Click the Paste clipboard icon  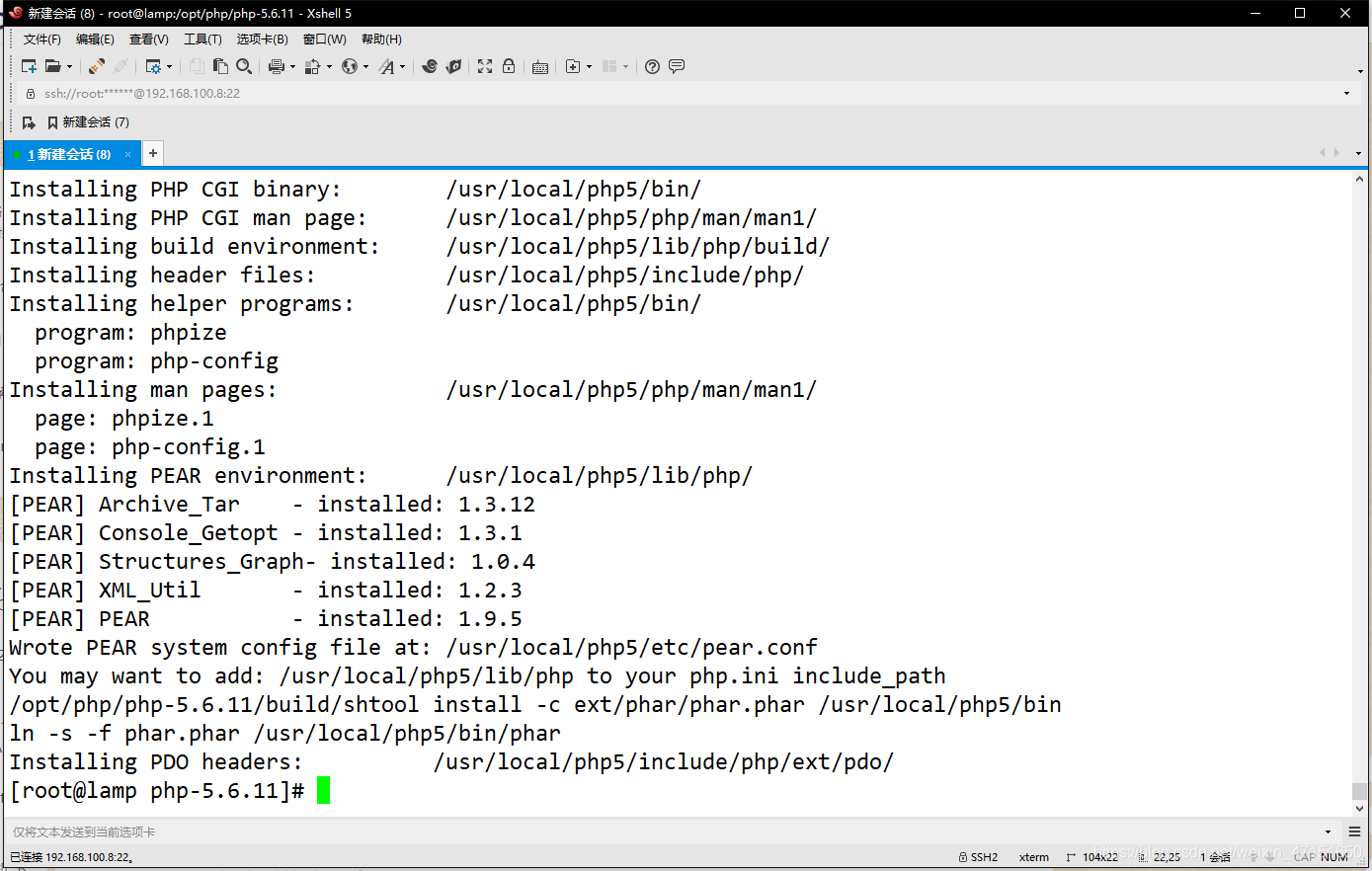[220, 66]
